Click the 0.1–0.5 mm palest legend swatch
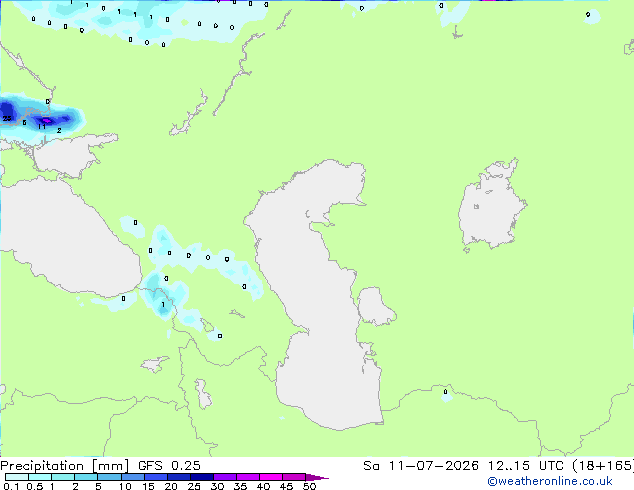The image size is (634, 490). 17,477
